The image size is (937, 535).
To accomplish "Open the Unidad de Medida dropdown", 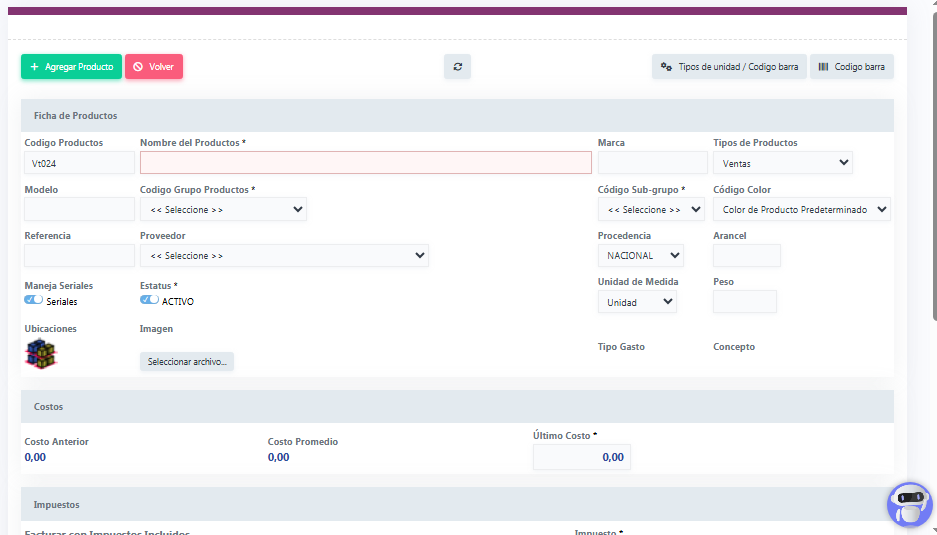I will (x=636, y=301).
